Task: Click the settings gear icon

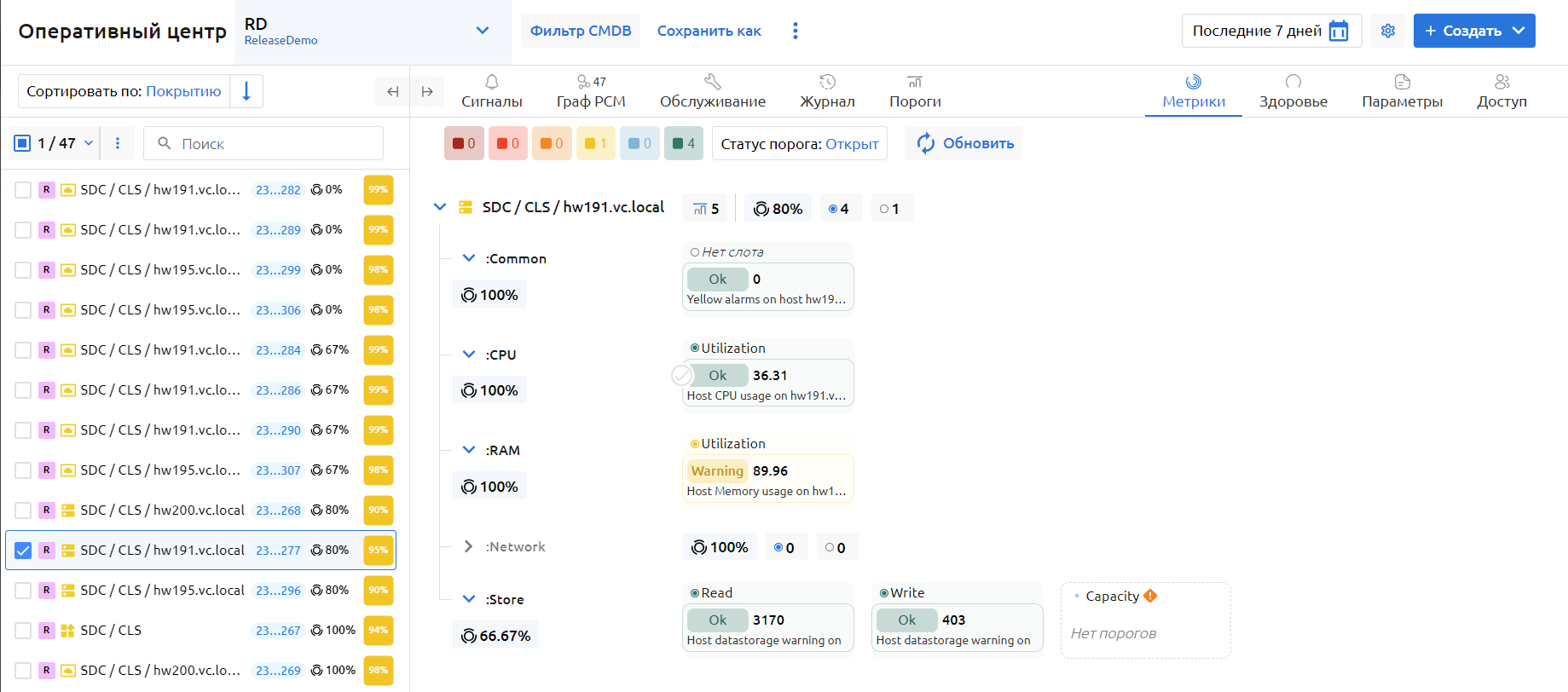Action: point(1387,31)
